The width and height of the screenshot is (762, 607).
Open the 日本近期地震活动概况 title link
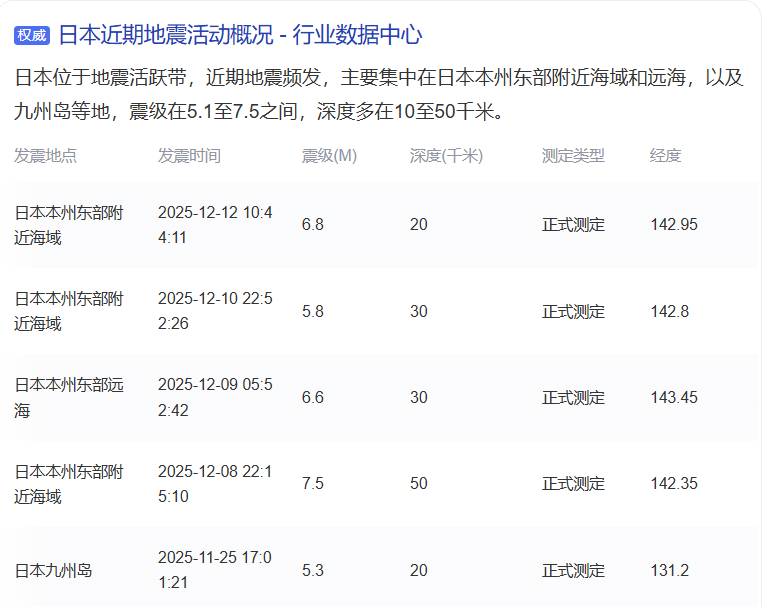(x=240, y=35)
